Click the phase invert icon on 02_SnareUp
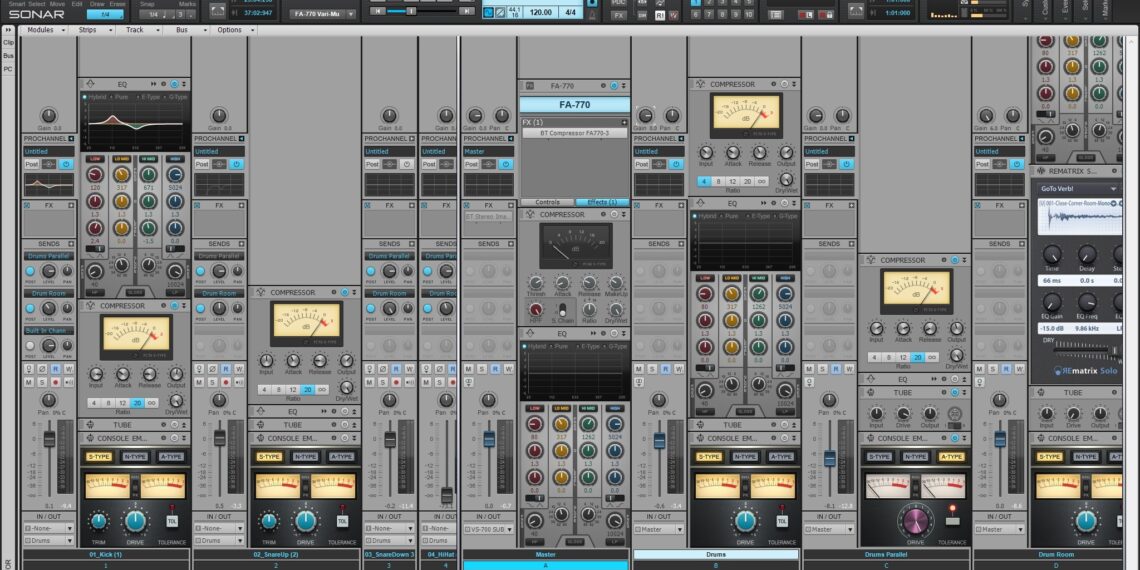This screenshot has width=1140, height=570. pyautogui.click(x=212, y=369)
